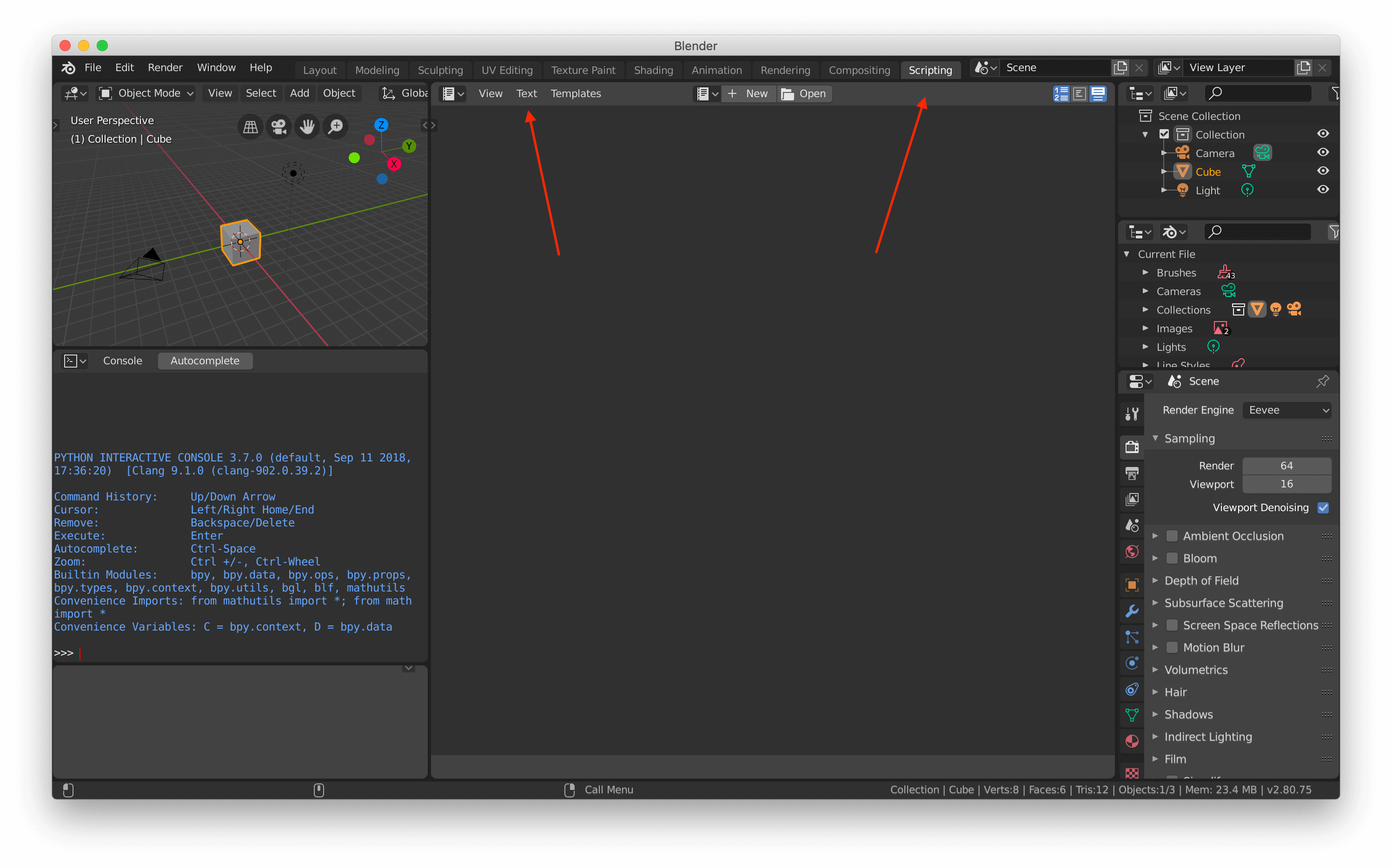This screenshot has height=868, width=1392.
Task: Select the viewport pan hand icon
Action: [307, 126]
